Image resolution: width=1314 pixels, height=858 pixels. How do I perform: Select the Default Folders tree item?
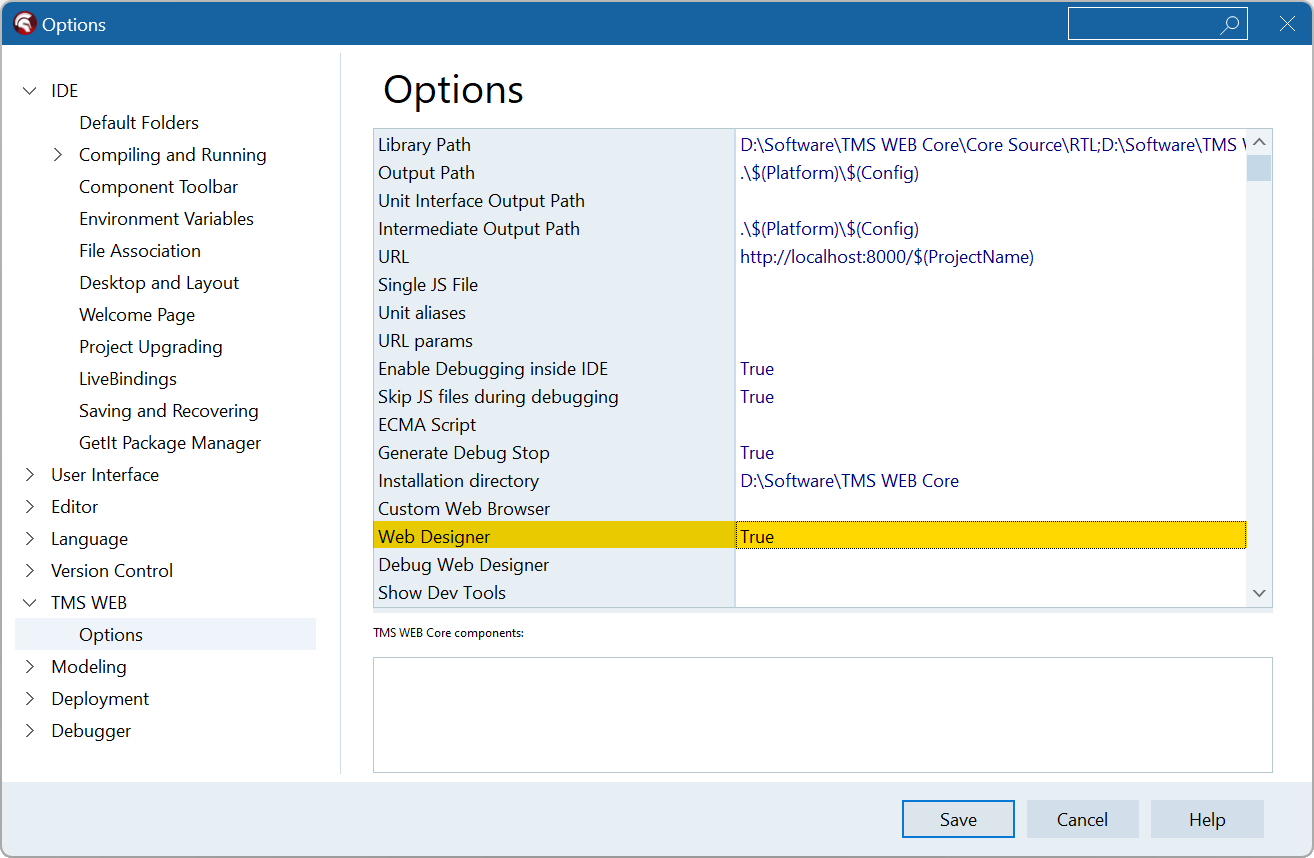pyautogui.click(x=138, y=122)
